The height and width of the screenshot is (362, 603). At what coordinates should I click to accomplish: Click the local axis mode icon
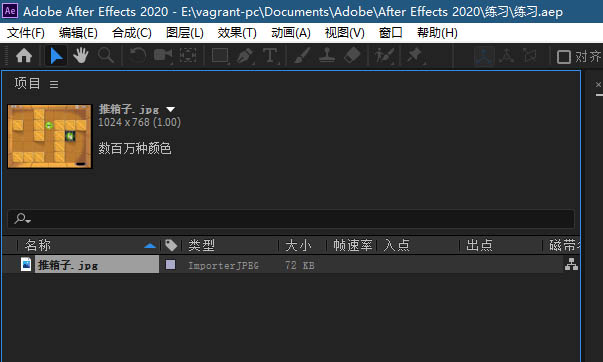pyautogui.click(x=484, y=56)
